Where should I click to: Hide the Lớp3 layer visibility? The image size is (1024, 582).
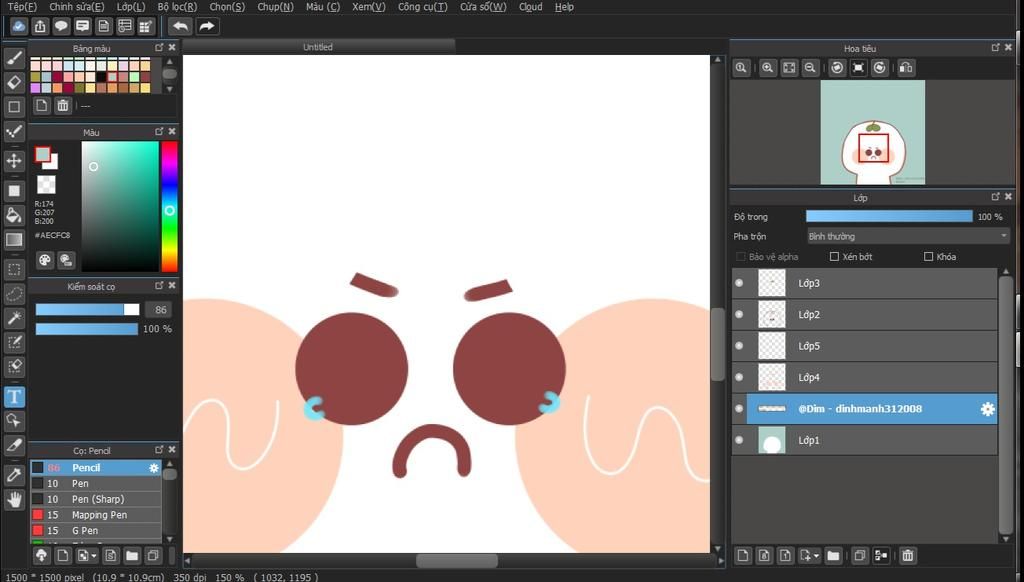(x=739, y=283)
